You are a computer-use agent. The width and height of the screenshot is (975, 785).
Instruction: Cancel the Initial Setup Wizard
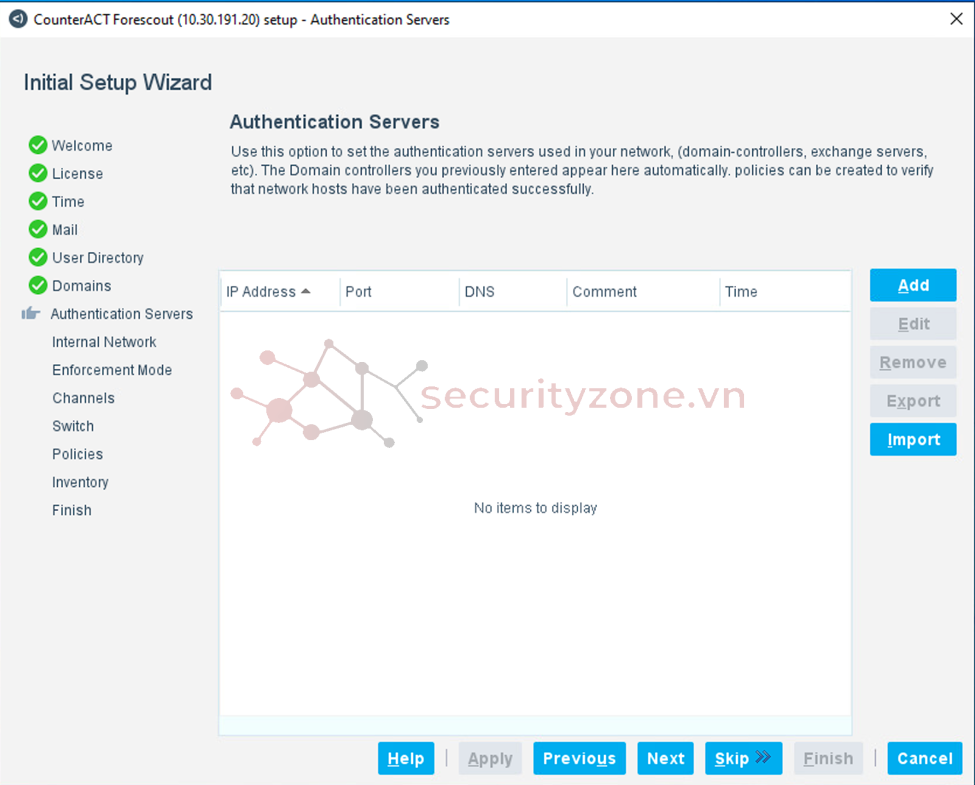tap(925, 758)
